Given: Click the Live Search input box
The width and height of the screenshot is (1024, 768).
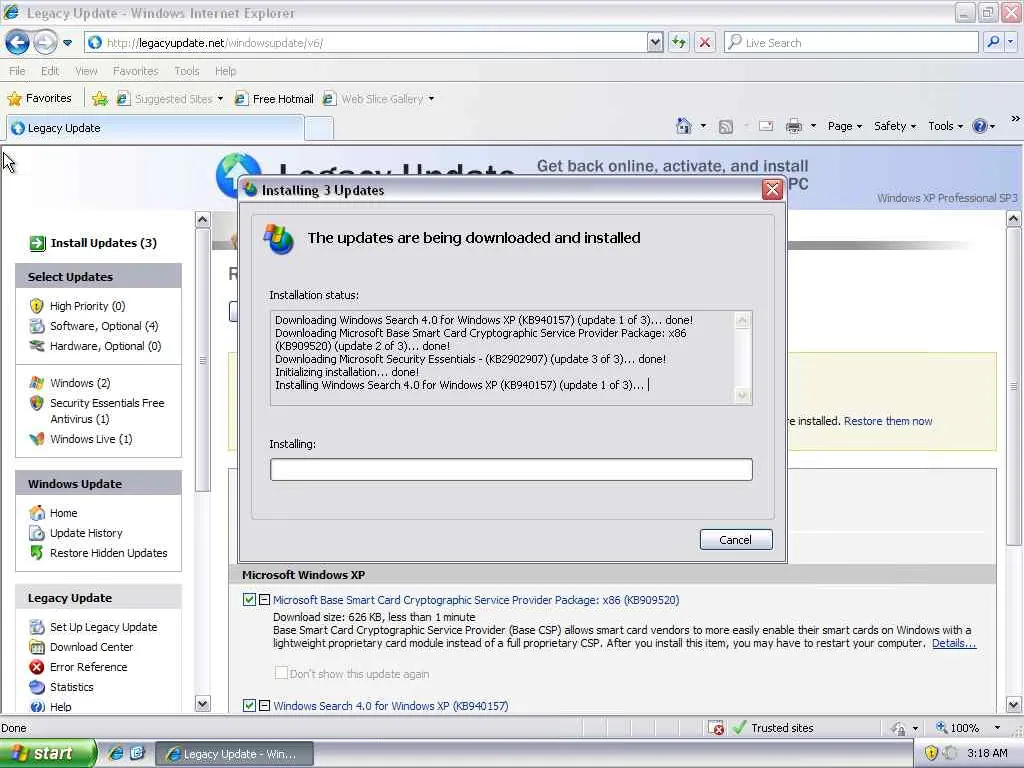Looking at the screenshot, I should (x=851, y=42).
